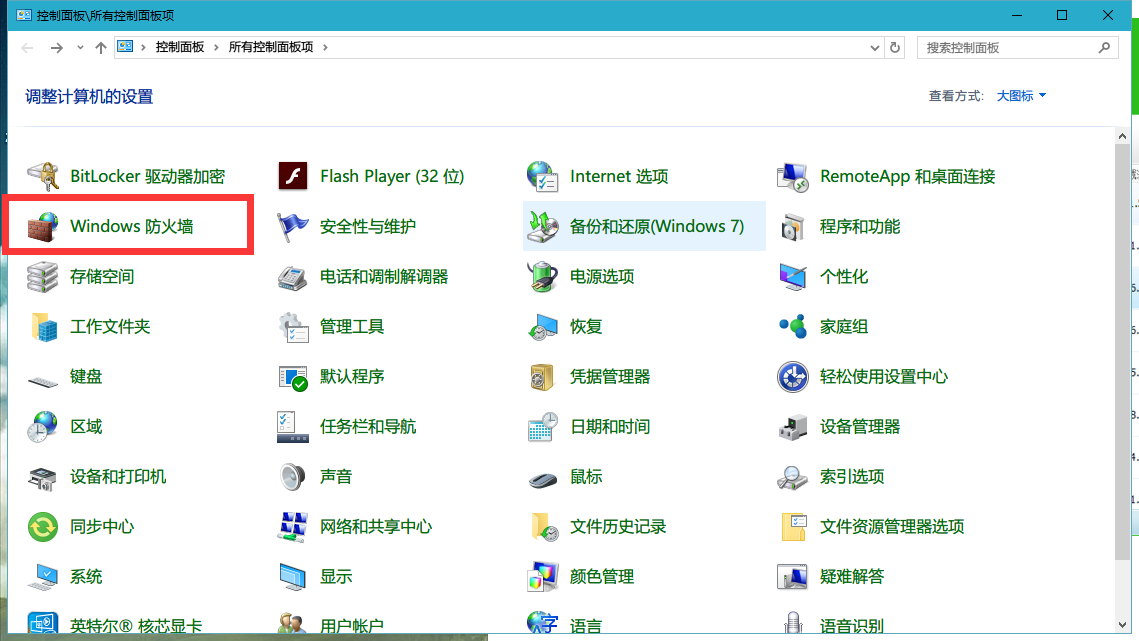Open Internet 选项 globe icon
1139x641 pixels.
(543, 177)
